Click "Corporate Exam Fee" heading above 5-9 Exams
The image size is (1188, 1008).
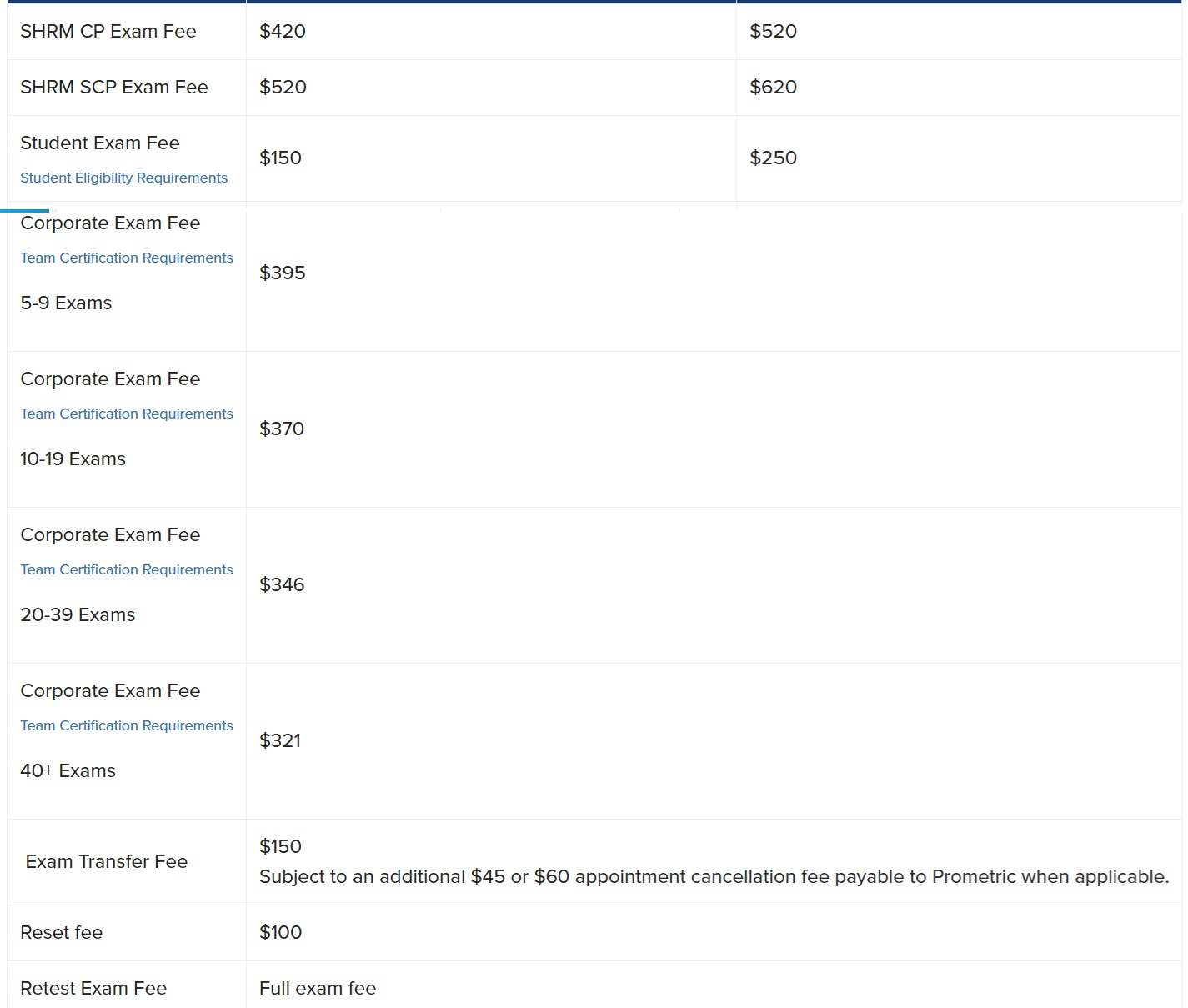tap(110, 223)
